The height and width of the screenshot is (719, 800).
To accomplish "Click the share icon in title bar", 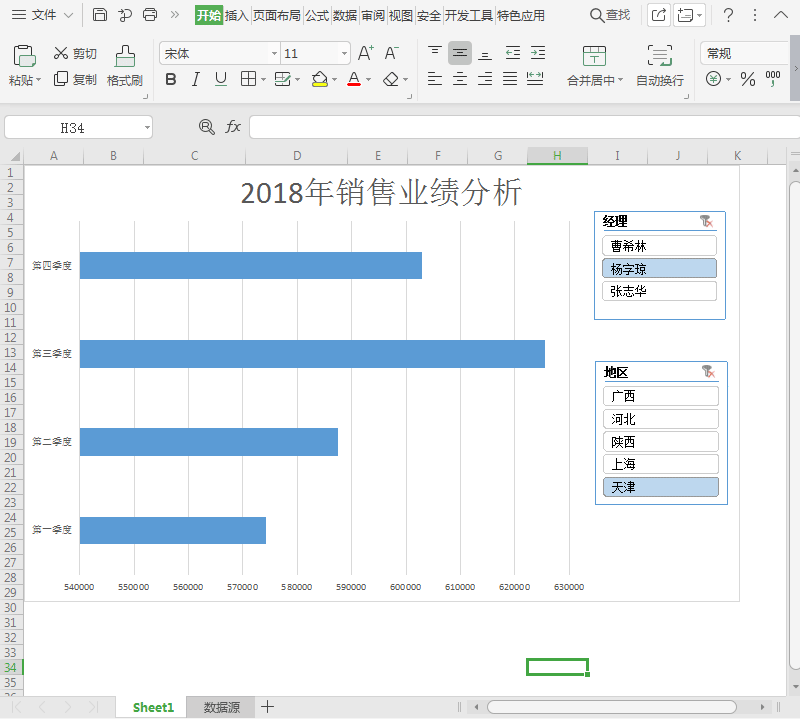I will pyautogui.click(x=659, y=15).
